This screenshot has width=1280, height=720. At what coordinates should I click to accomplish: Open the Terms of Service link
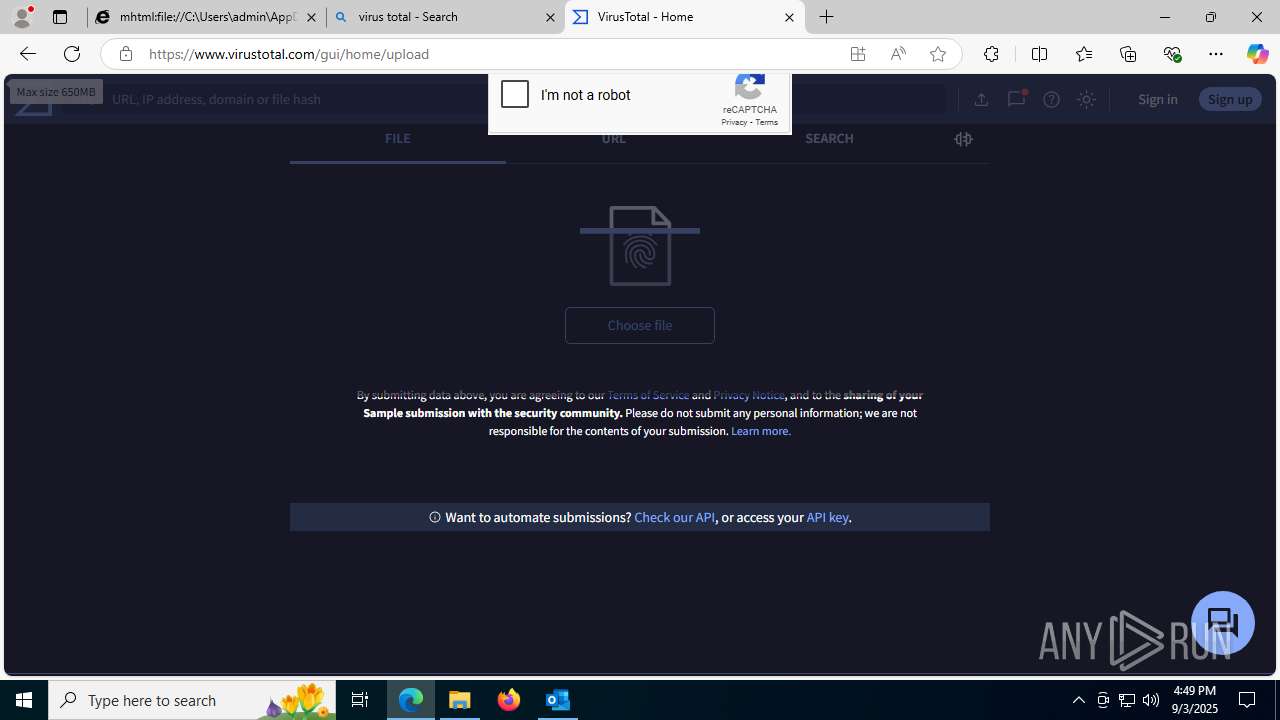tap(648, 395)
